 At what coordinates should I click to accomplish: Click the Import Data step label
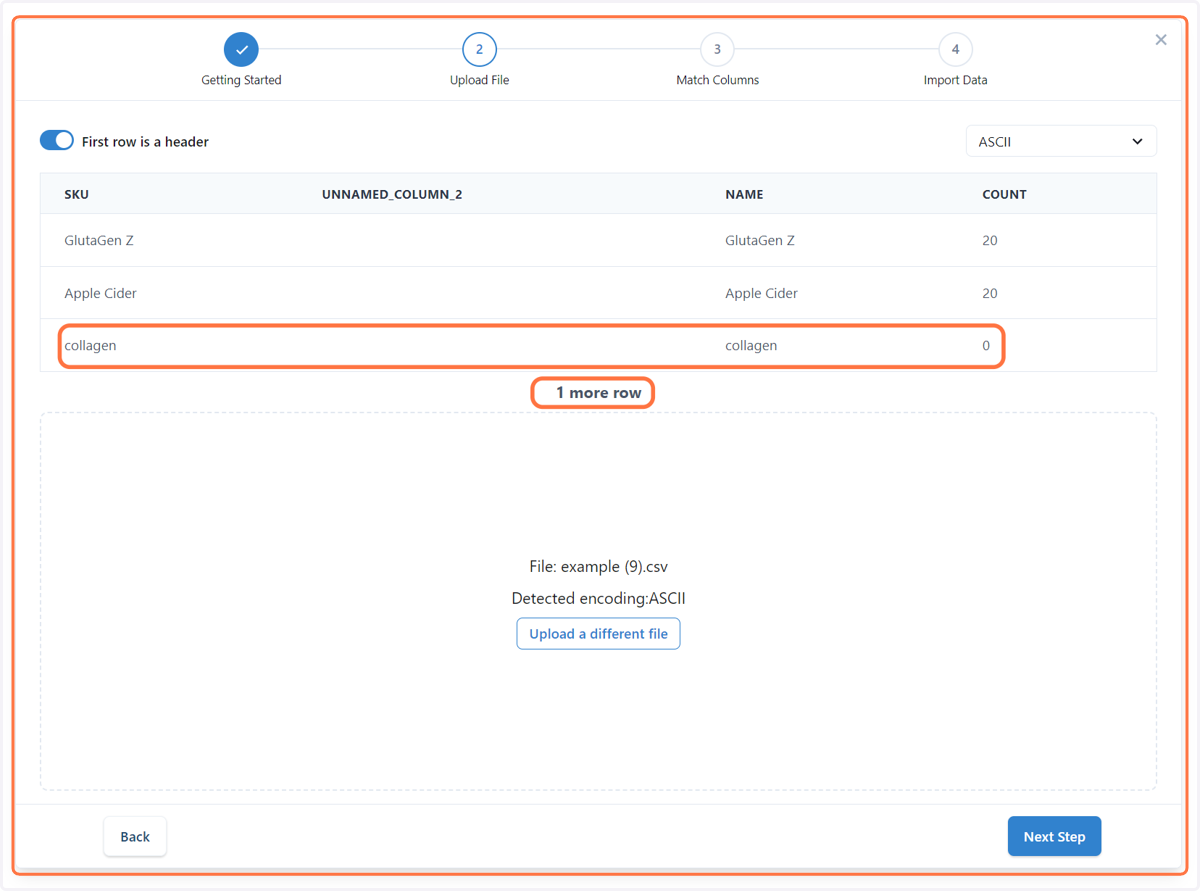955,80
